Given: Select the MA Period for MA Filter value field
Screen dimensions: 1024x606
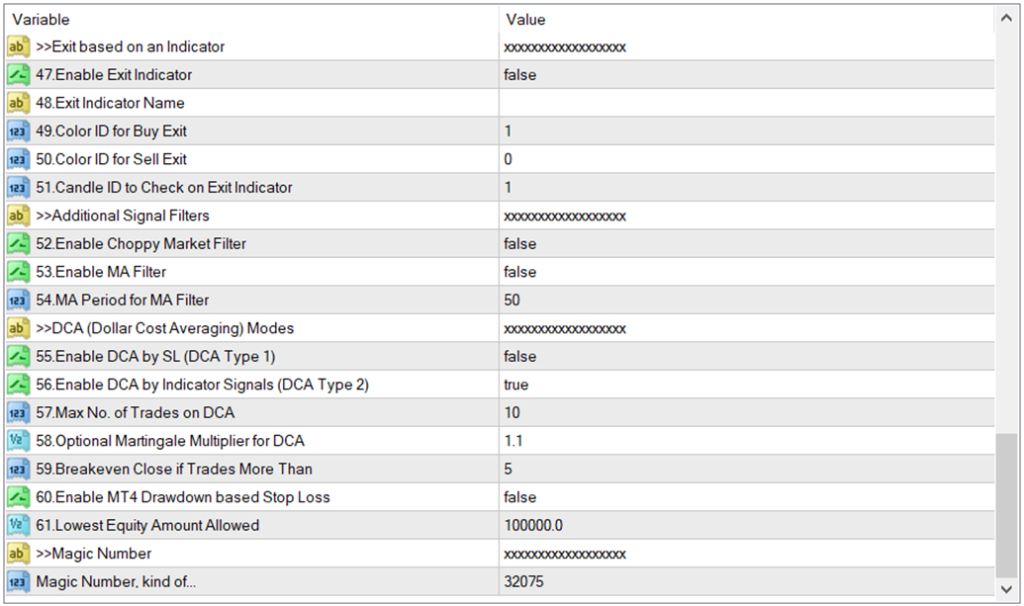Looking at the screenshot, I should [x=745, y=300].
